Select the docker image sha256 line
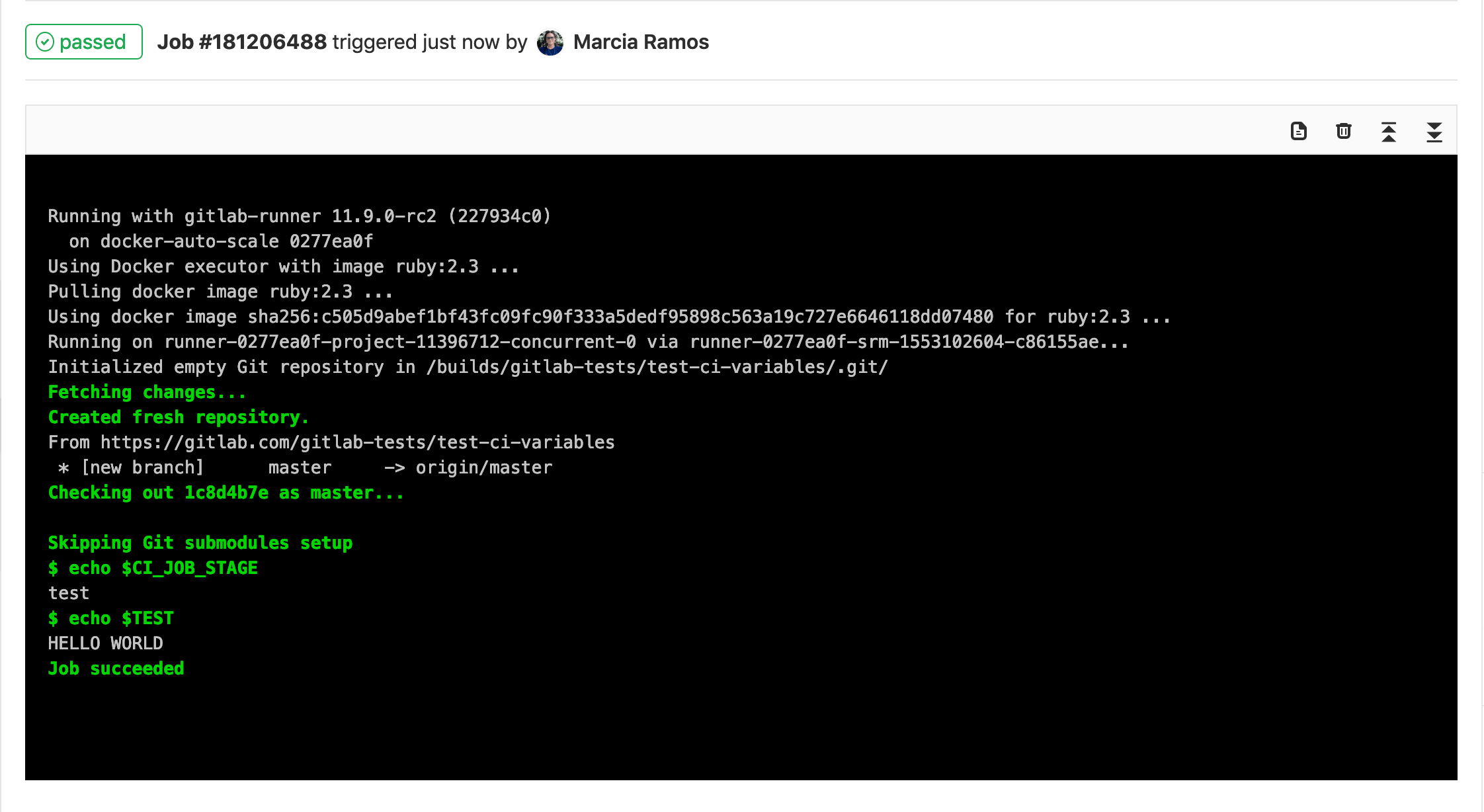The width and height of the screenshot is (1484, 812). click(x=608, y=316)
